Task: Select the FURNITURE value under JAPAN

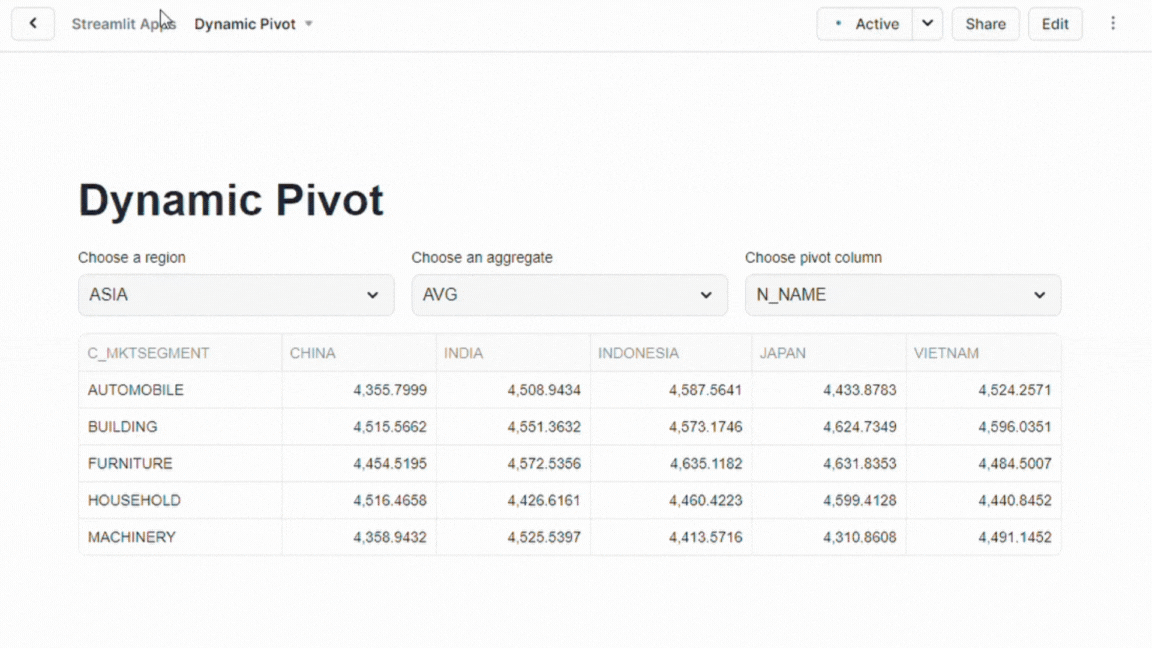Action: [859, 464]
